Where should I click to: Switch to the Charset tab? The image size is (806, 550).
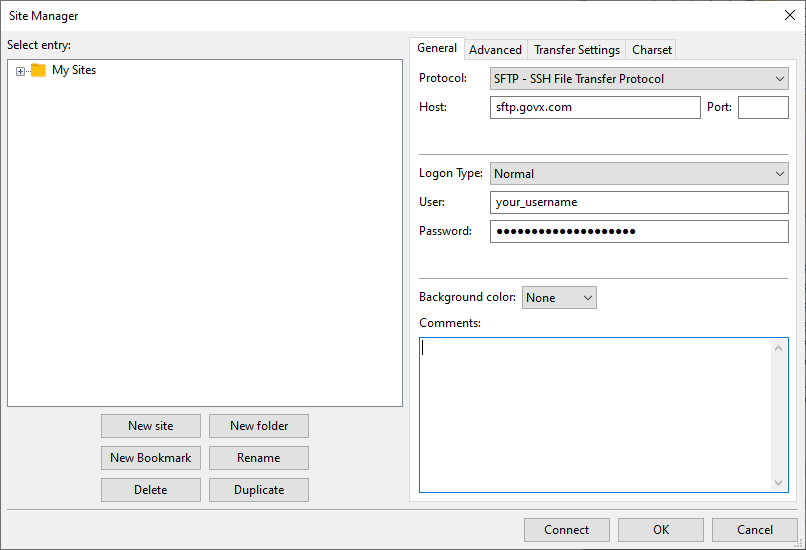[651, 50]
